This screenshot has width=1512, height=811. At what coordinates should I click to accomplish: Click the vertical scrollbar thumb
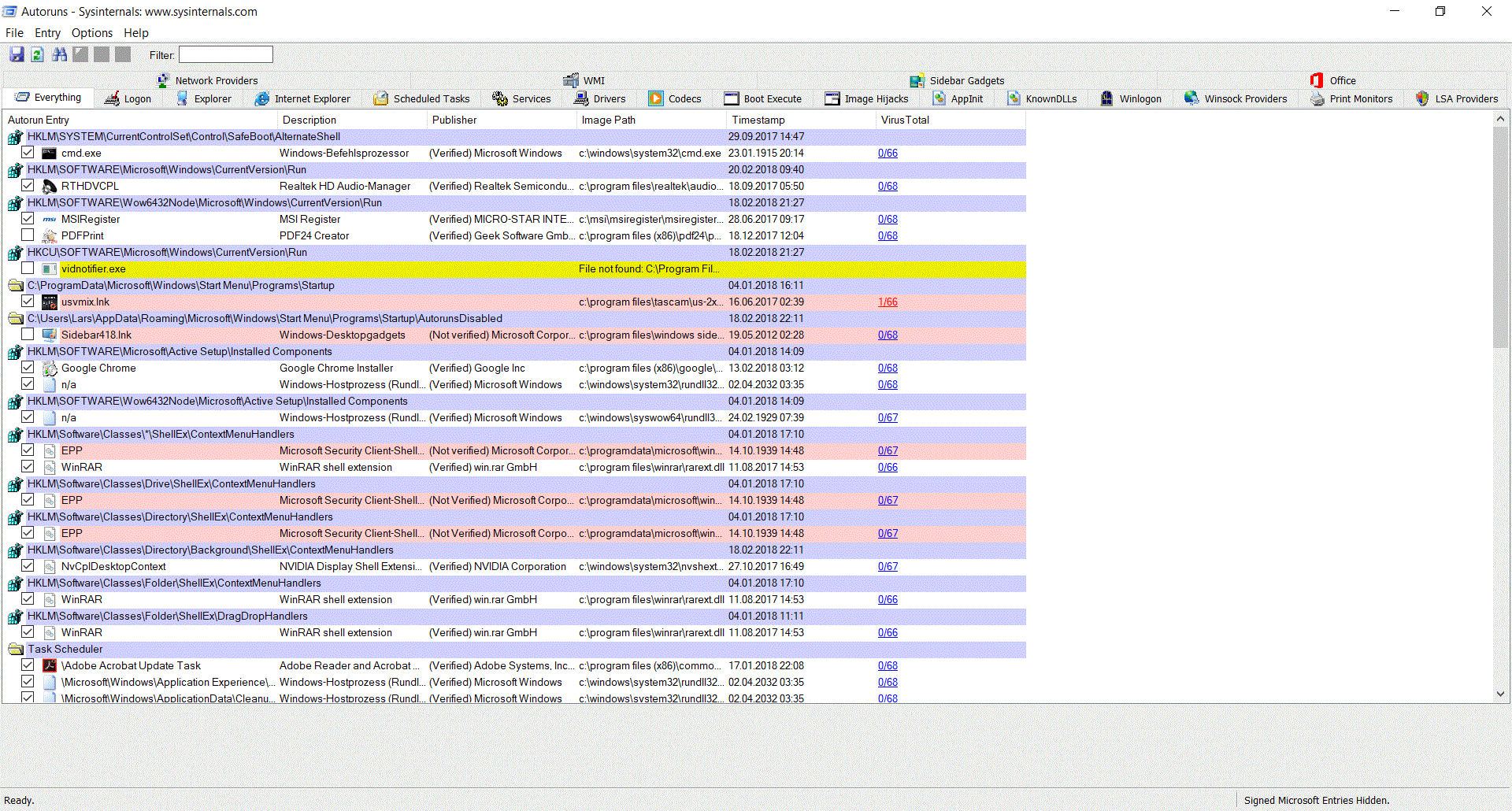1500,236
